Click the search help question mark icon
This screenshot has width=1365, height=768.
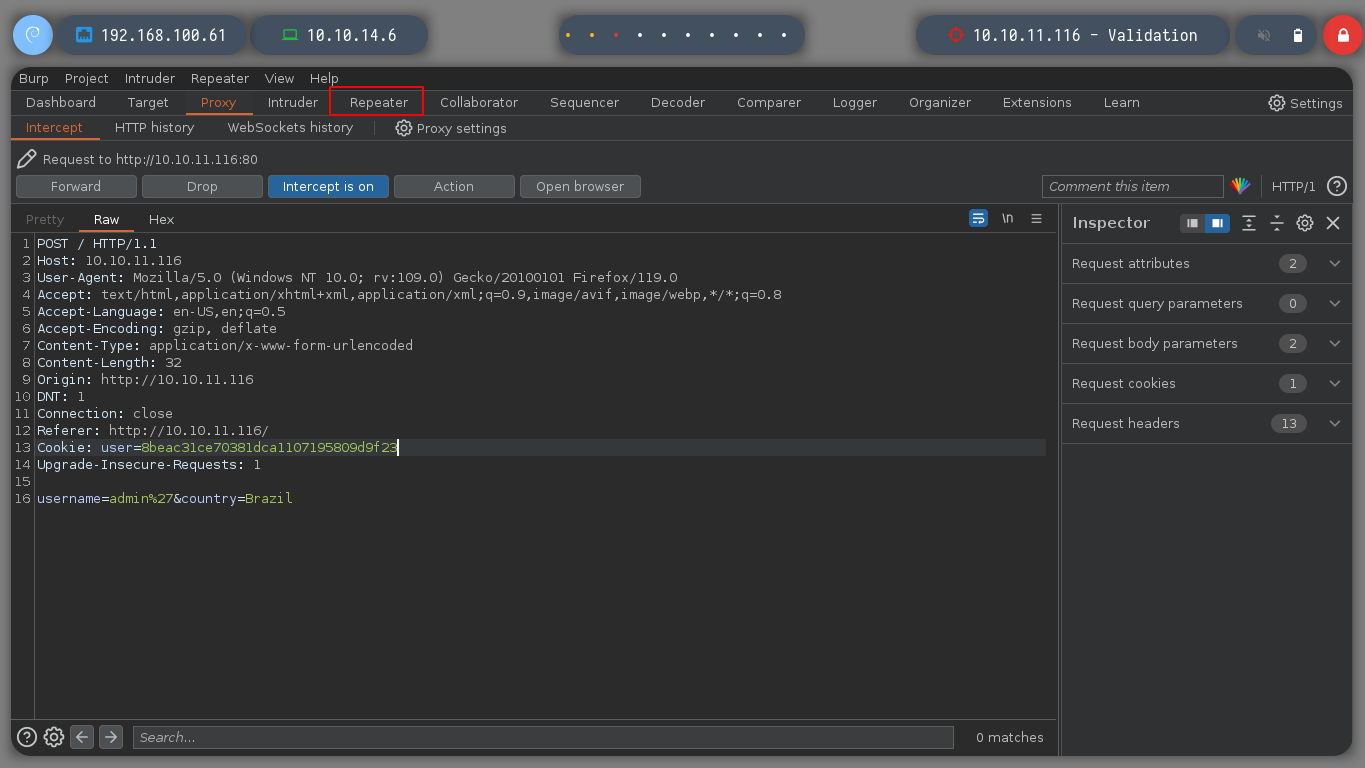[27, 737]
